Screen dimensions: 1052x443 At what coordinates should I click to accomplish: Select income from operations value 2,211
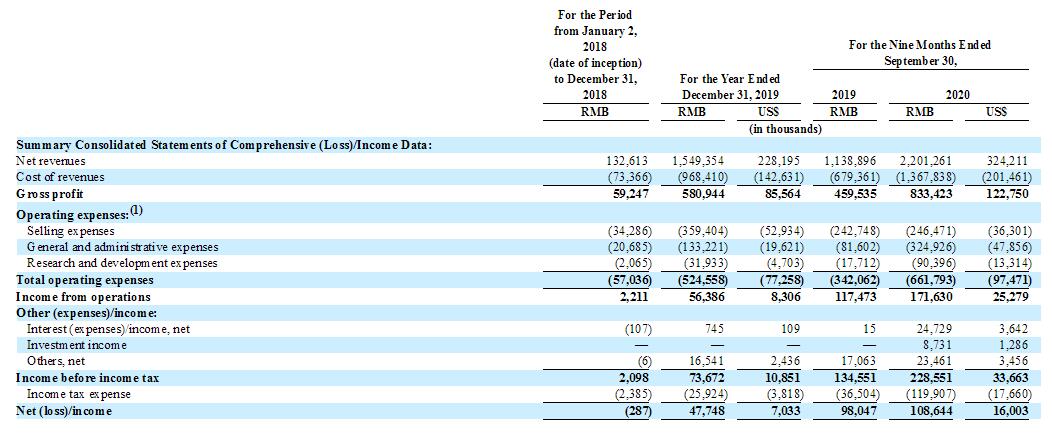coord(633,296)
